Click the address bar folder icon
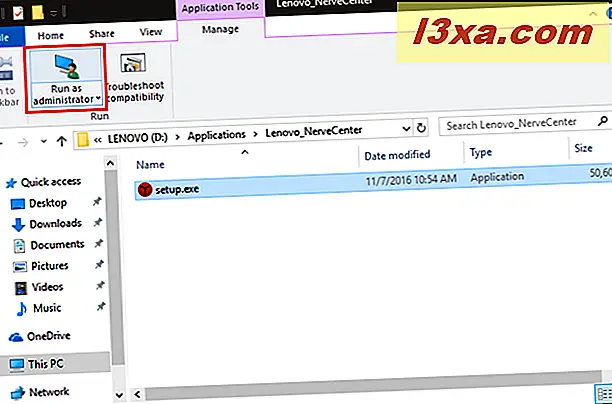Viewport: 612px width, 404px height. (83, 139)
